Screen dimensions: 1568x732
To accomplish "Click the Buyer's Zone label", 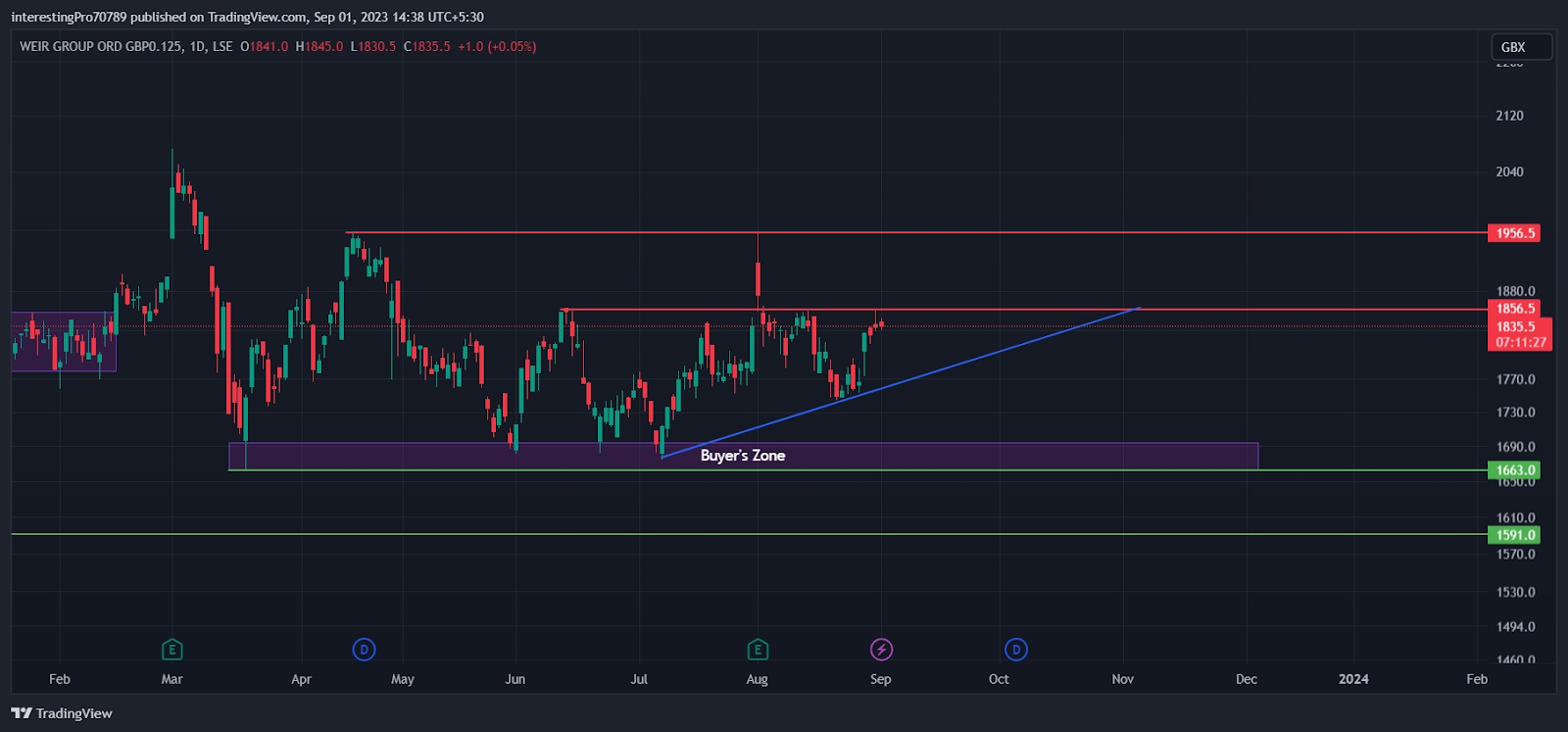I will pos(743,456).
